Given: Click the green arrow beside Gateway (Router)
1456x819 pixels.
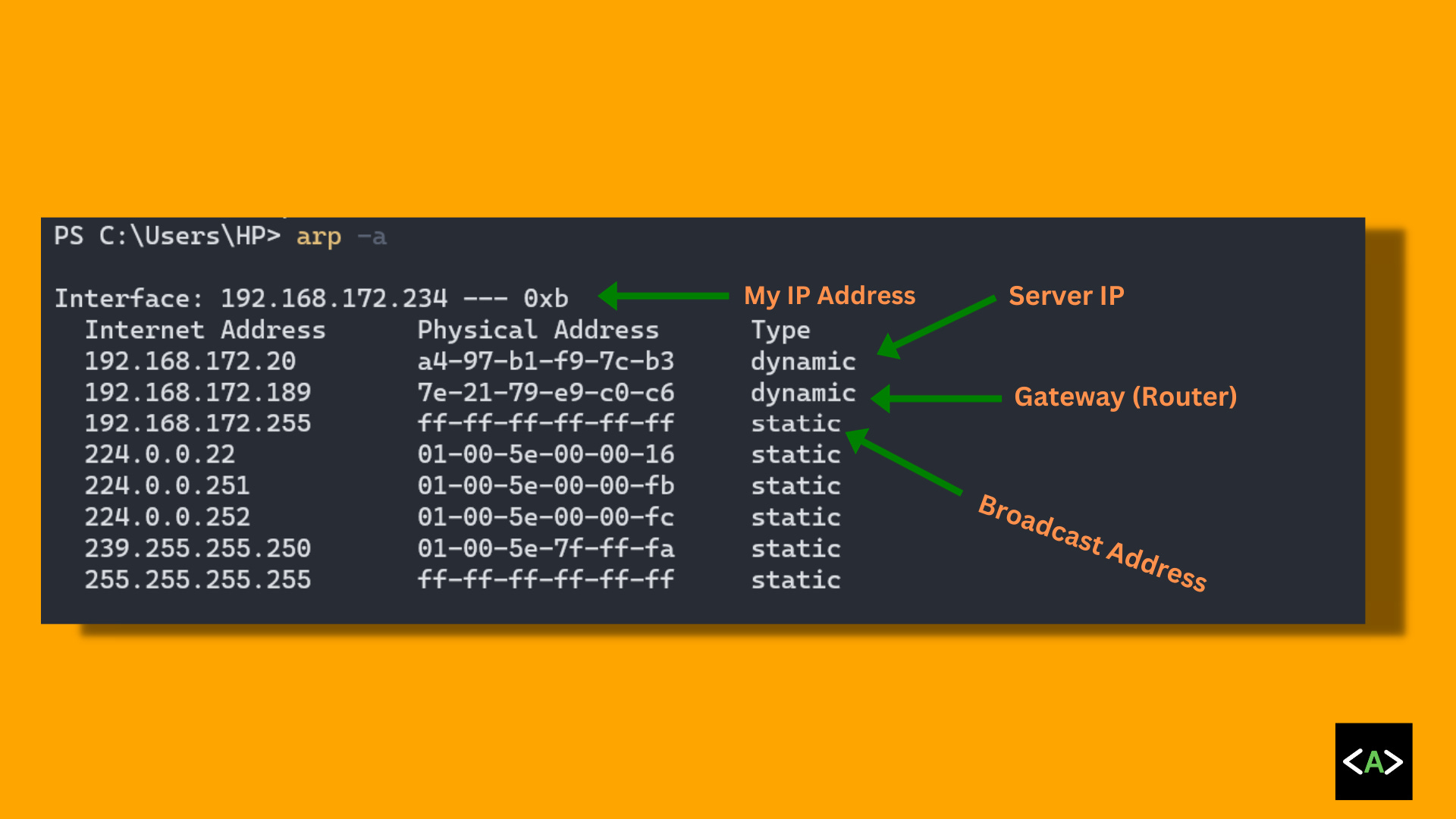Looking at the screenshot, I should tap(937, 398).
